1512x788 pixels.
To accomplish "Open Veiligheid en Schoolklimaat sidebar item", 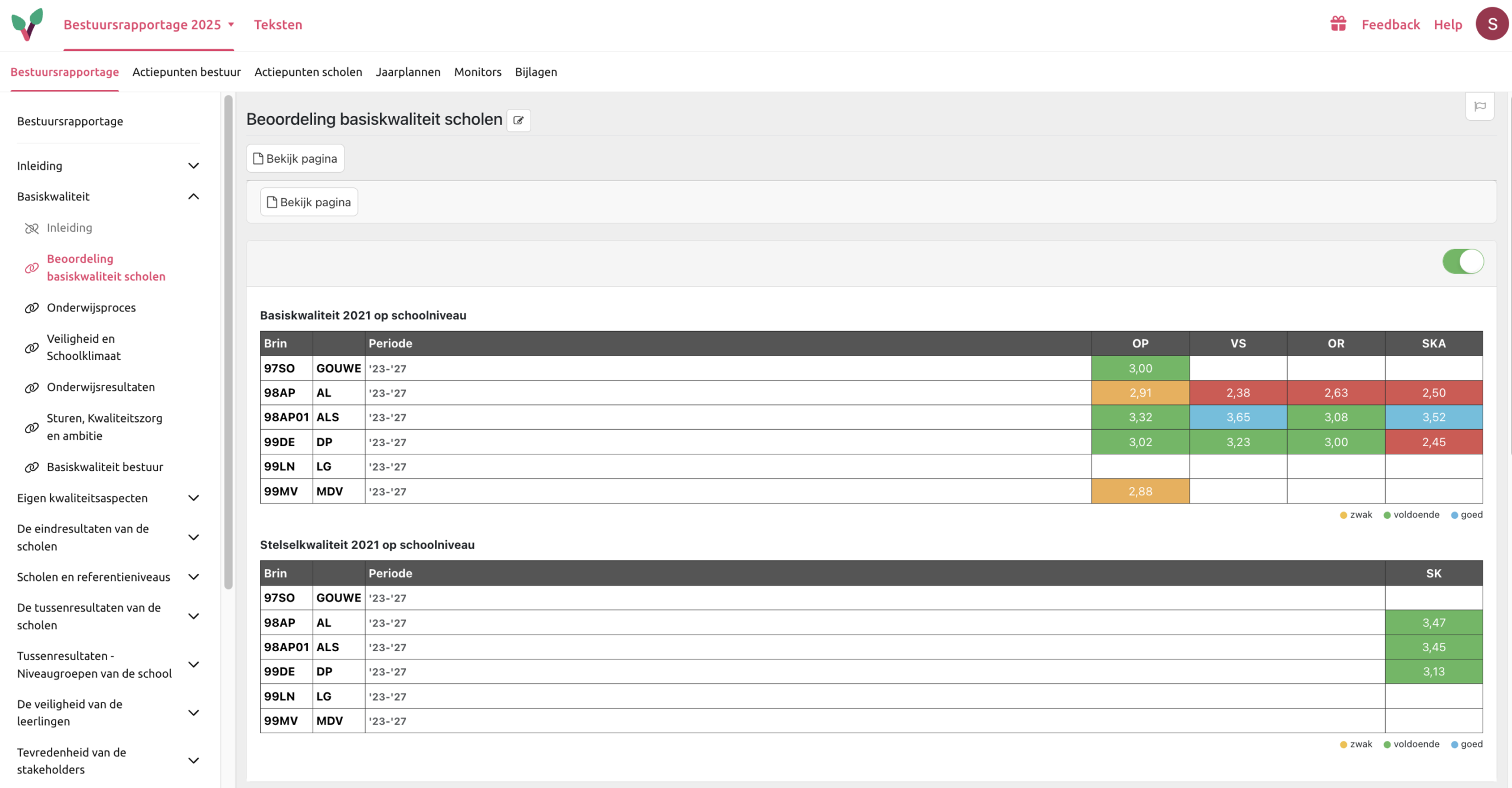I will click(84, 347).
